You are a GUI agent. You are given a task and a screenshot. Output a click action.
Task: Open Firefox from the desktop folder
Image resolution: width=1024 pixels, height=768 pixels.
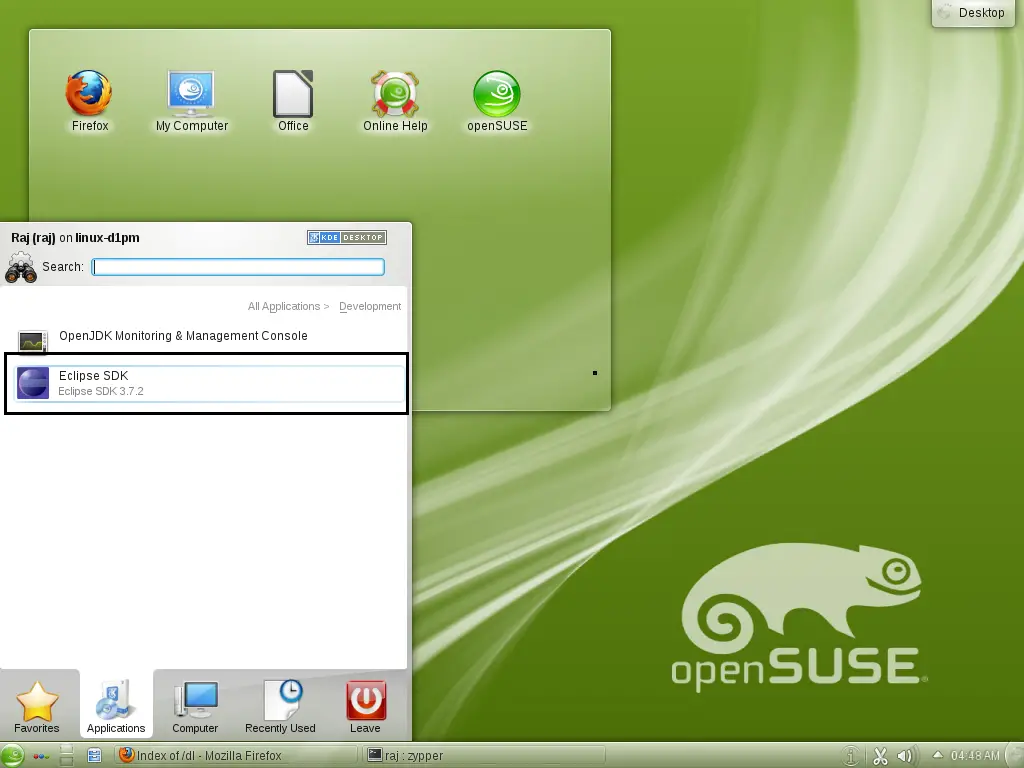89,101
